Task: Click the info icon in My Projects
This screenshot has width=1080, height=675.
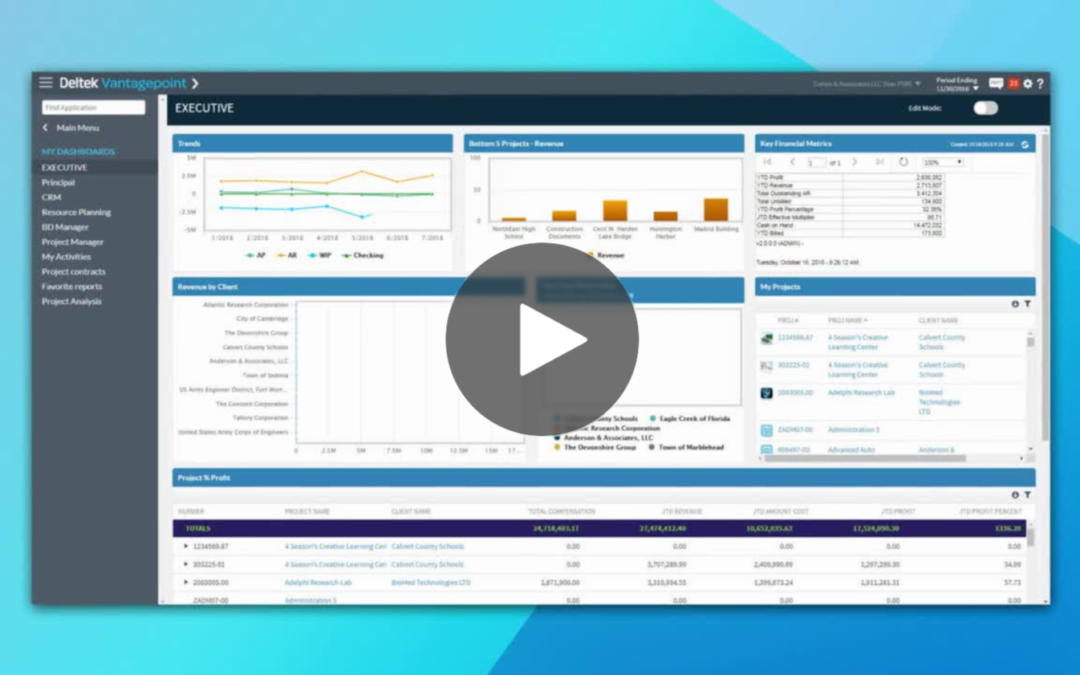Action: coord(1015,304)
